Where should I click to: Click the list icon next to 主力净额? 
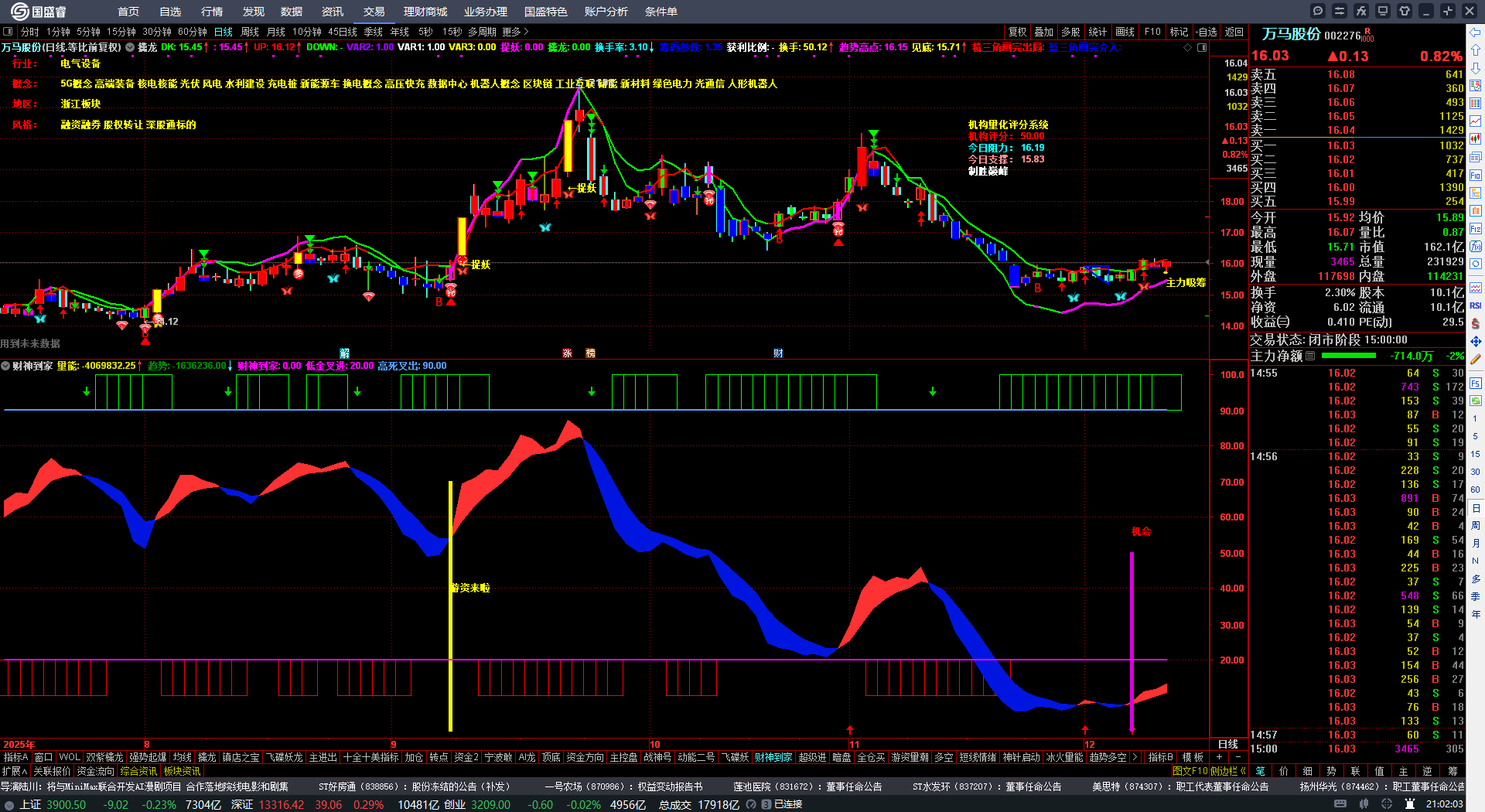point(1310,356)
